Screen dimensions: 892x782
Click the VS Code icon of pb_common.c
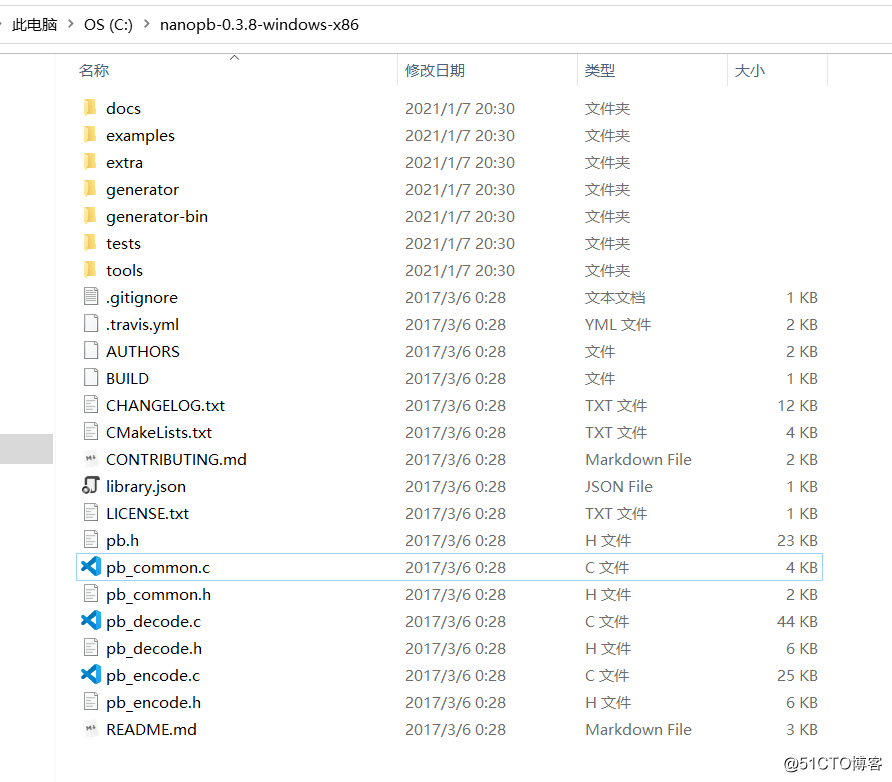click(x=90, y=566)
